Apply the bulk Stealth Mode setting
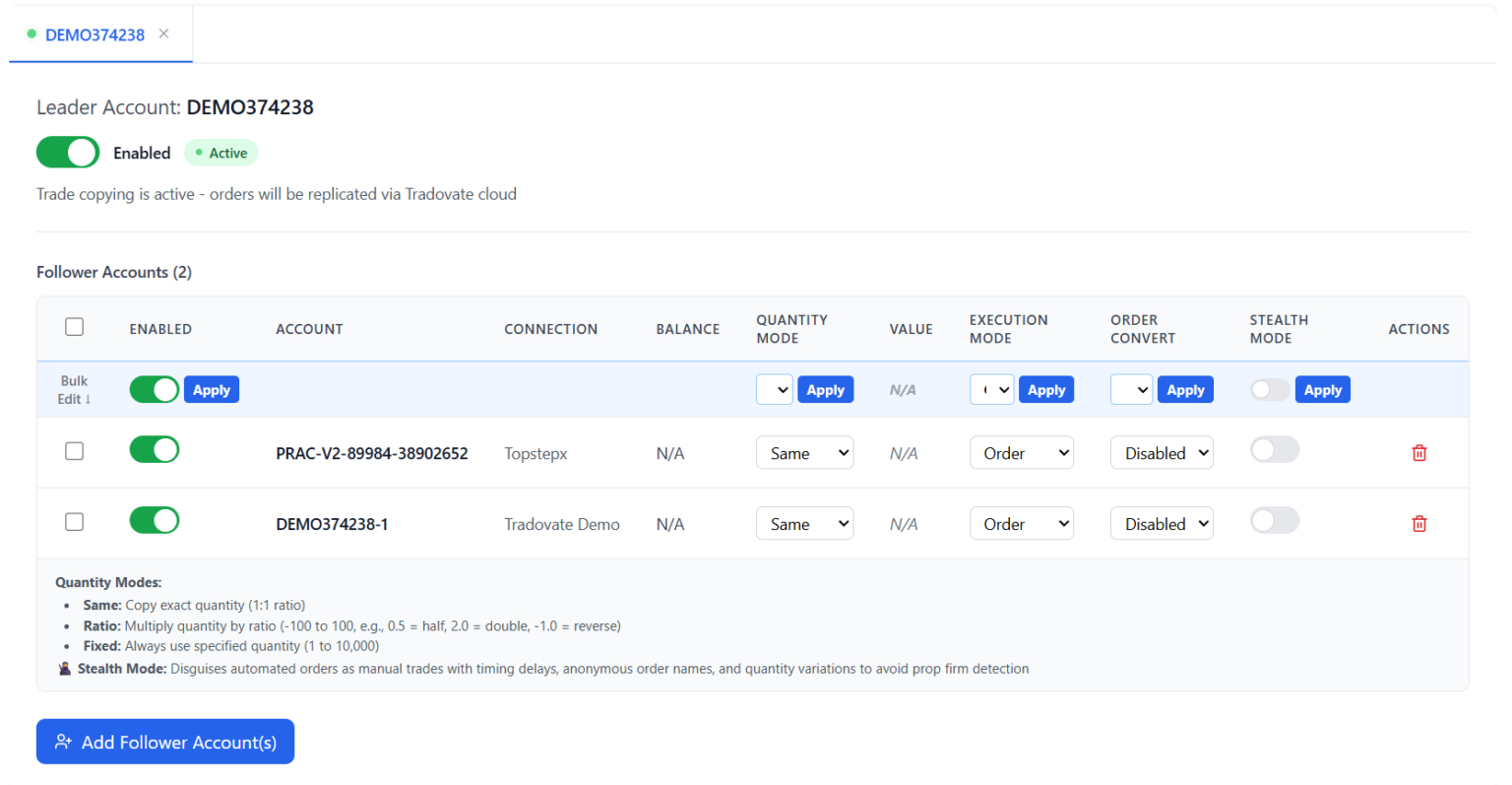Viewport: 1512px width, 785px height. coord(1322,390)
